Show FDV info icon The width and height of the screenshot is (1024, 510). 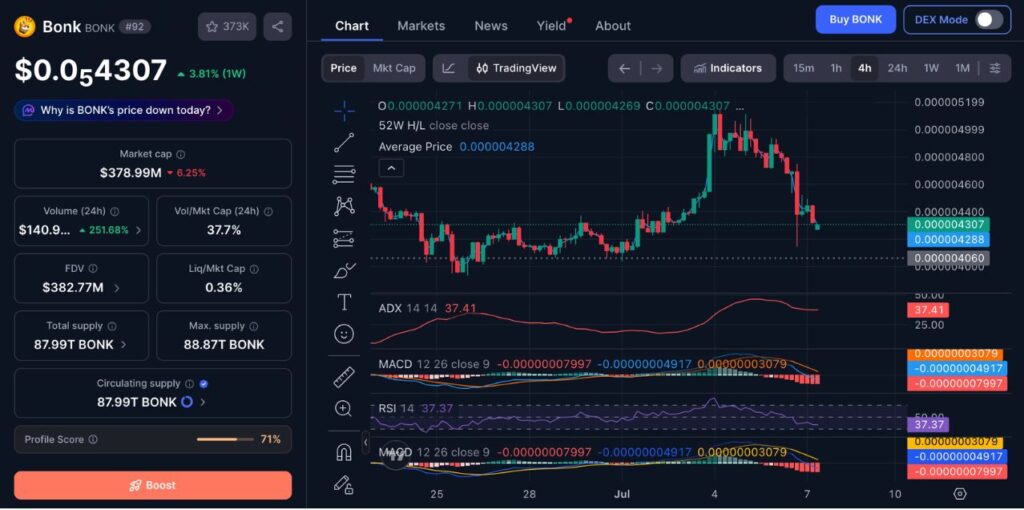tap(93, 268)
